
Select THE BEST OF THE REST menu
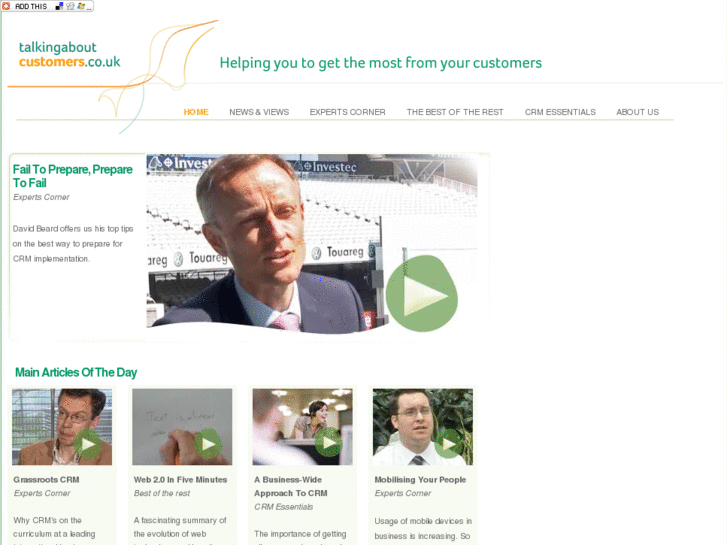tap(455, 112)
